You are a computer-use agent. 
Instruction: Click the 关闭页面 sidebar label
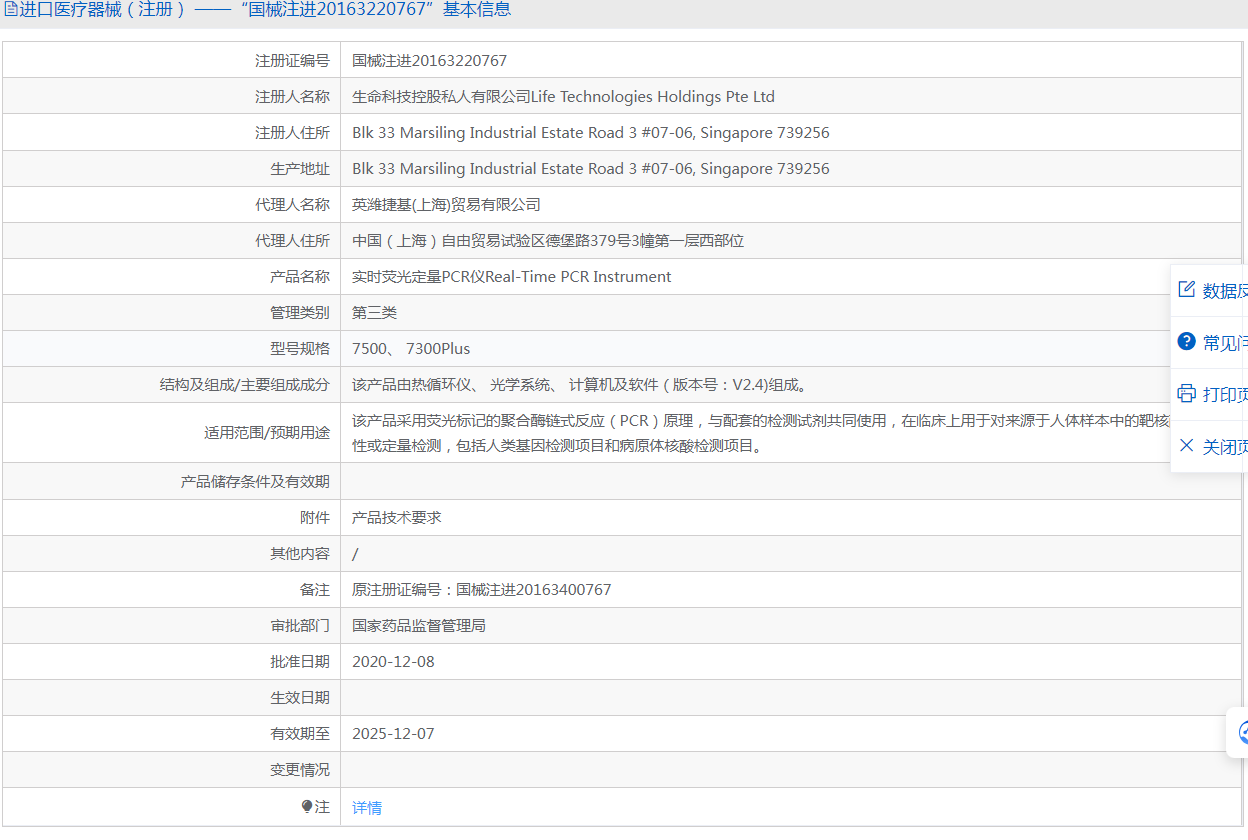click(1225, 447)
